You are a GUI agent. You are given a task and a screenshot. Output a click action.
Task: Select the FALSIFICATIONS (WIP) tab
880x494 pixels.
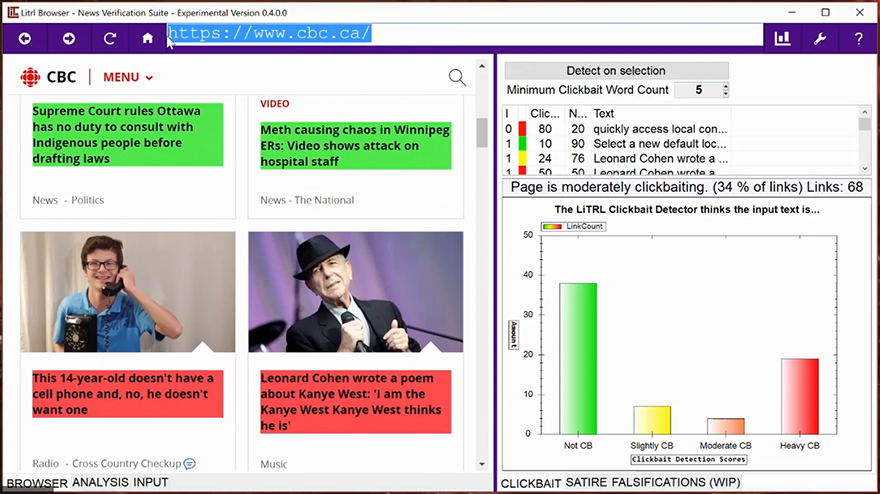tap(681, 483)
